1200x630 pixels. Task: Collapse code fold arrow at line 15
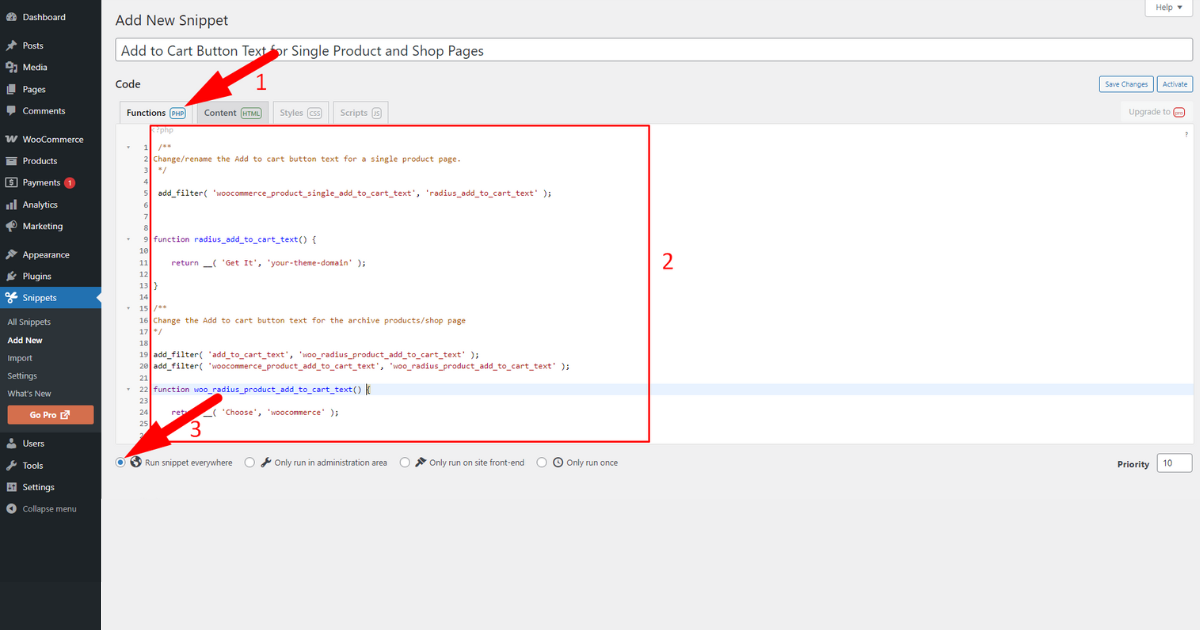tap(128, 309)
